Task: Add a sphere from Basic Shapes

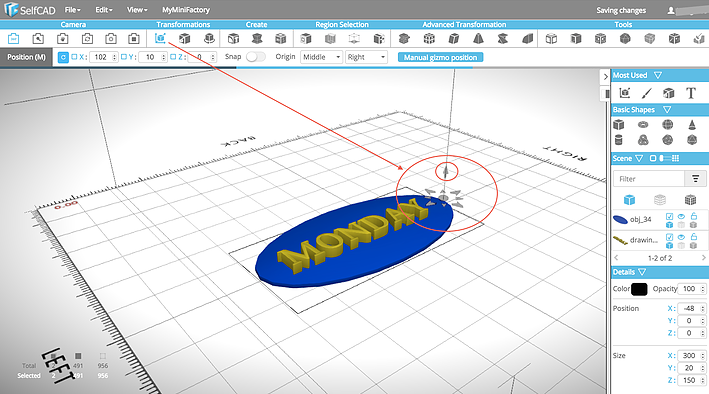Action: point(667,124)
